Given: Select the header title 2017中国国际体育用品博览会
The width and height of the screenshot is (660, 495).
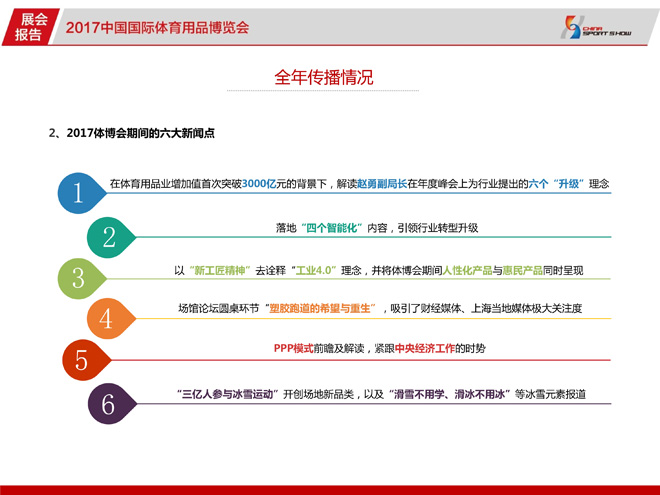Looking at the screenshot, I should (x=157, y=28).
